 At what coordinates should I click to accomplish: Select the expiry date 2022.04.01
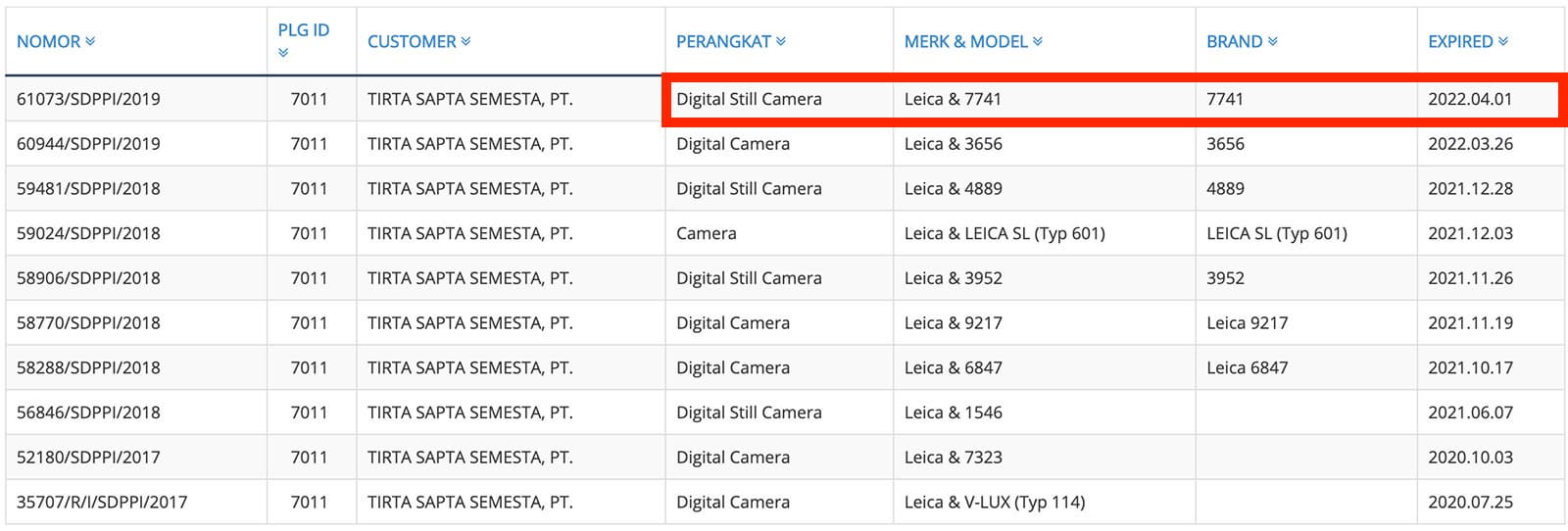pyautogui.click(x=1470, y=99)
